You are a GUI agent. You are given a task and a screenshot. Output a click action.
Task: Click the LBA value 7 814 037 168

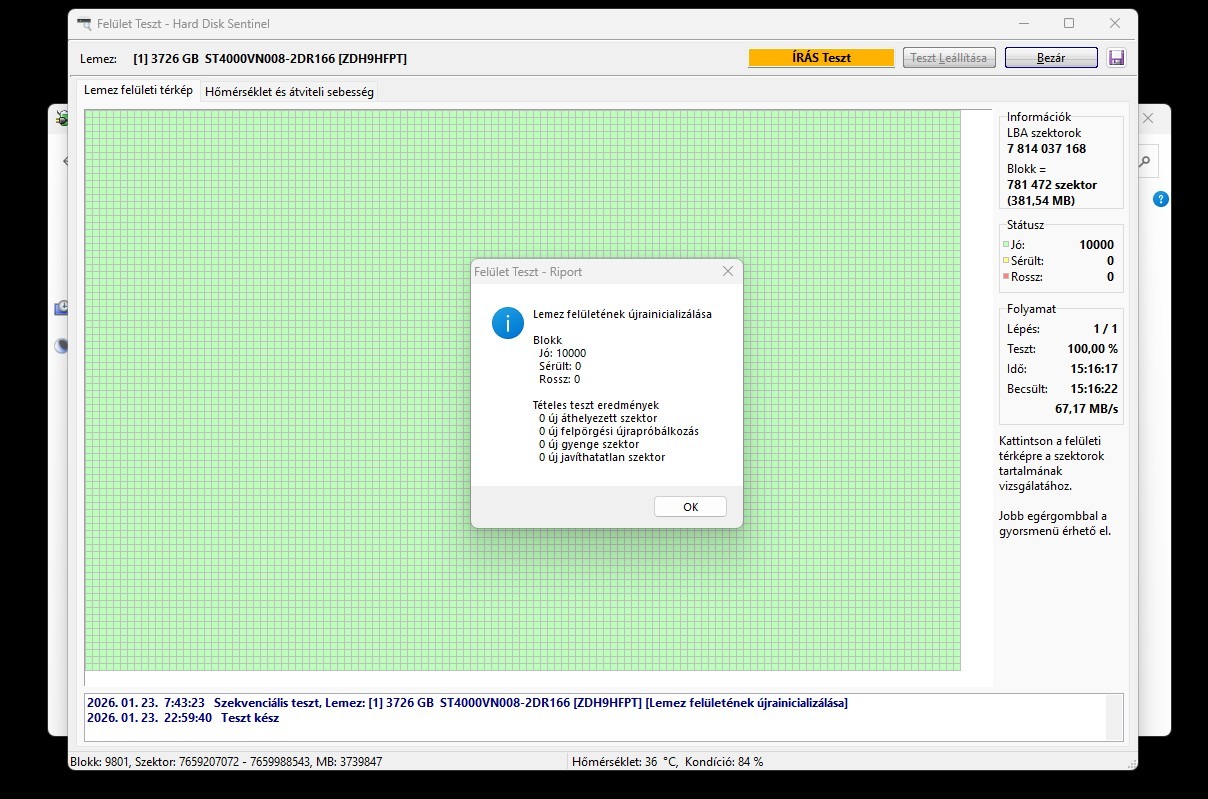1046,149
